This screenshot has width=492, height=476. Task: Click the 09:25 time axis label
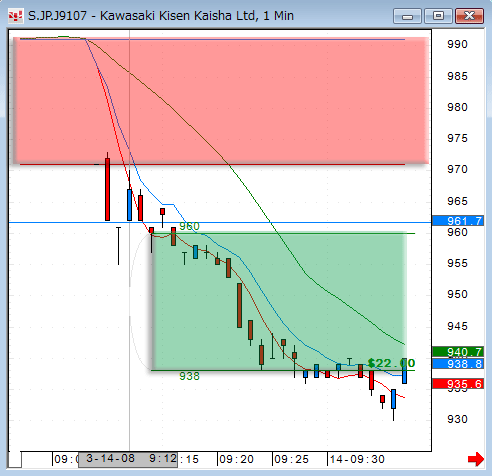click(x=291, y=459)
